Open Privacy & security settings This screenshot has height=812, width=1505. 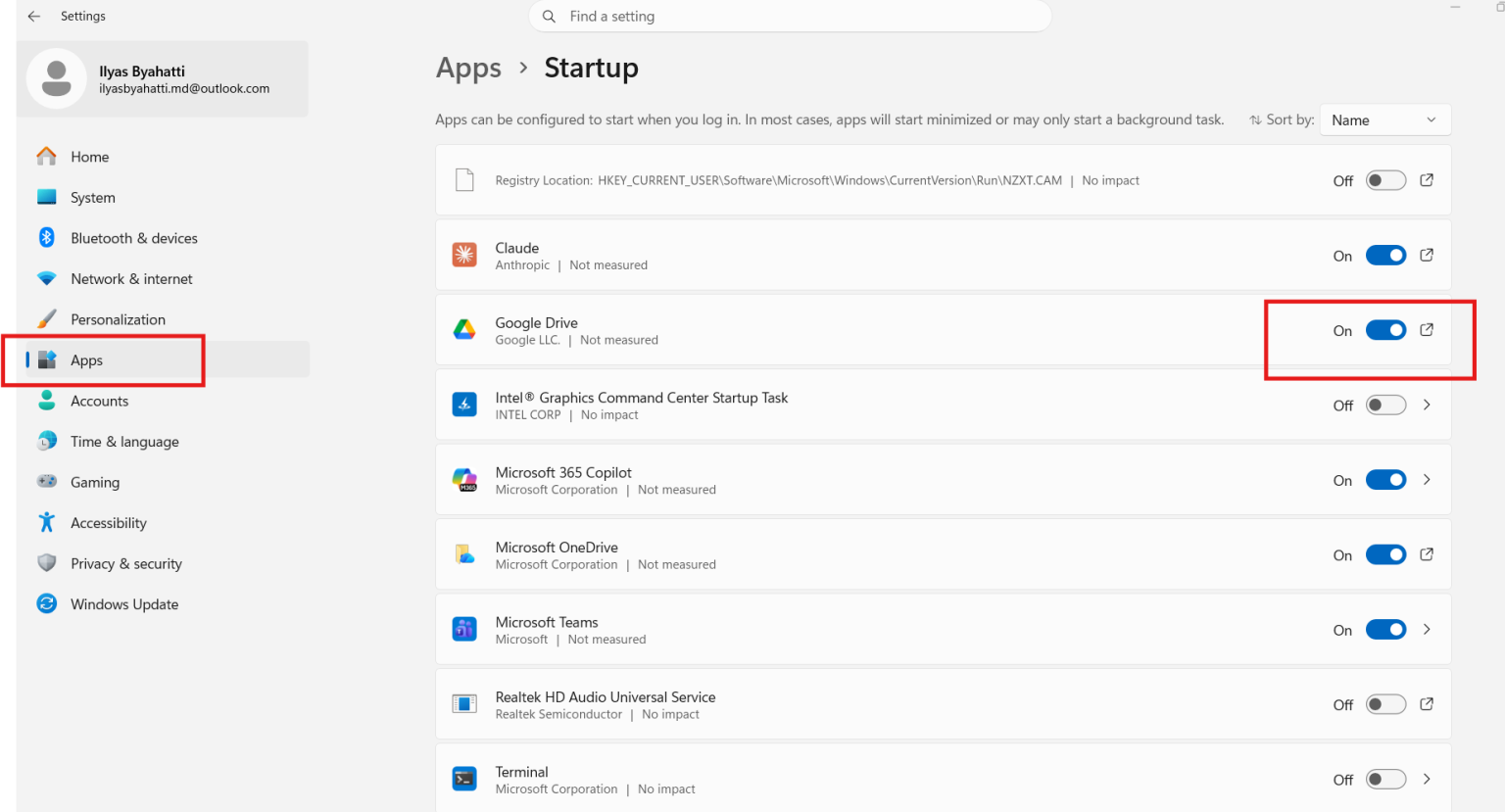click(x=163, y=563)
